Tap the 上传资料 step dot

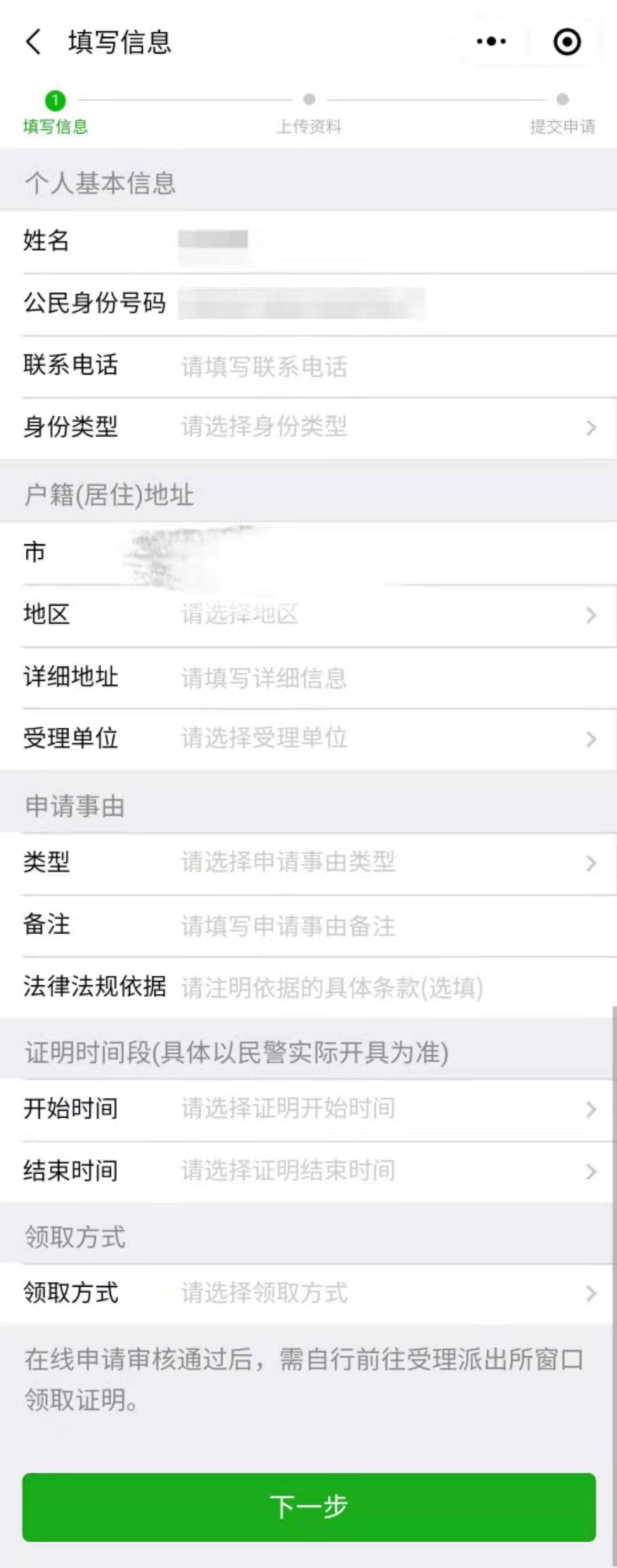point(309,99)
